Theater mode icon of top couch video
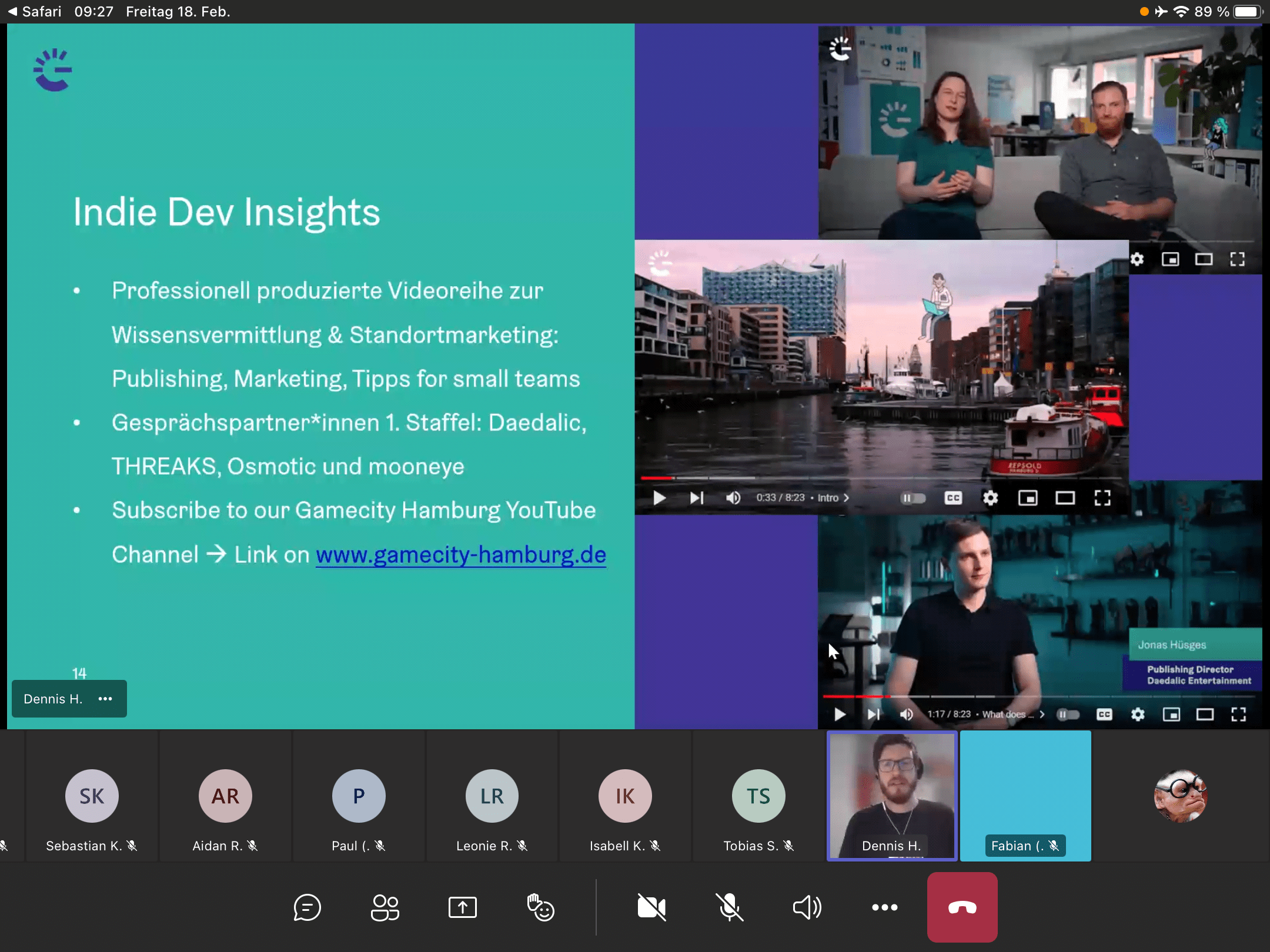The width and height of the screenshot is (1270, 952). click(x=1204, y=259)
